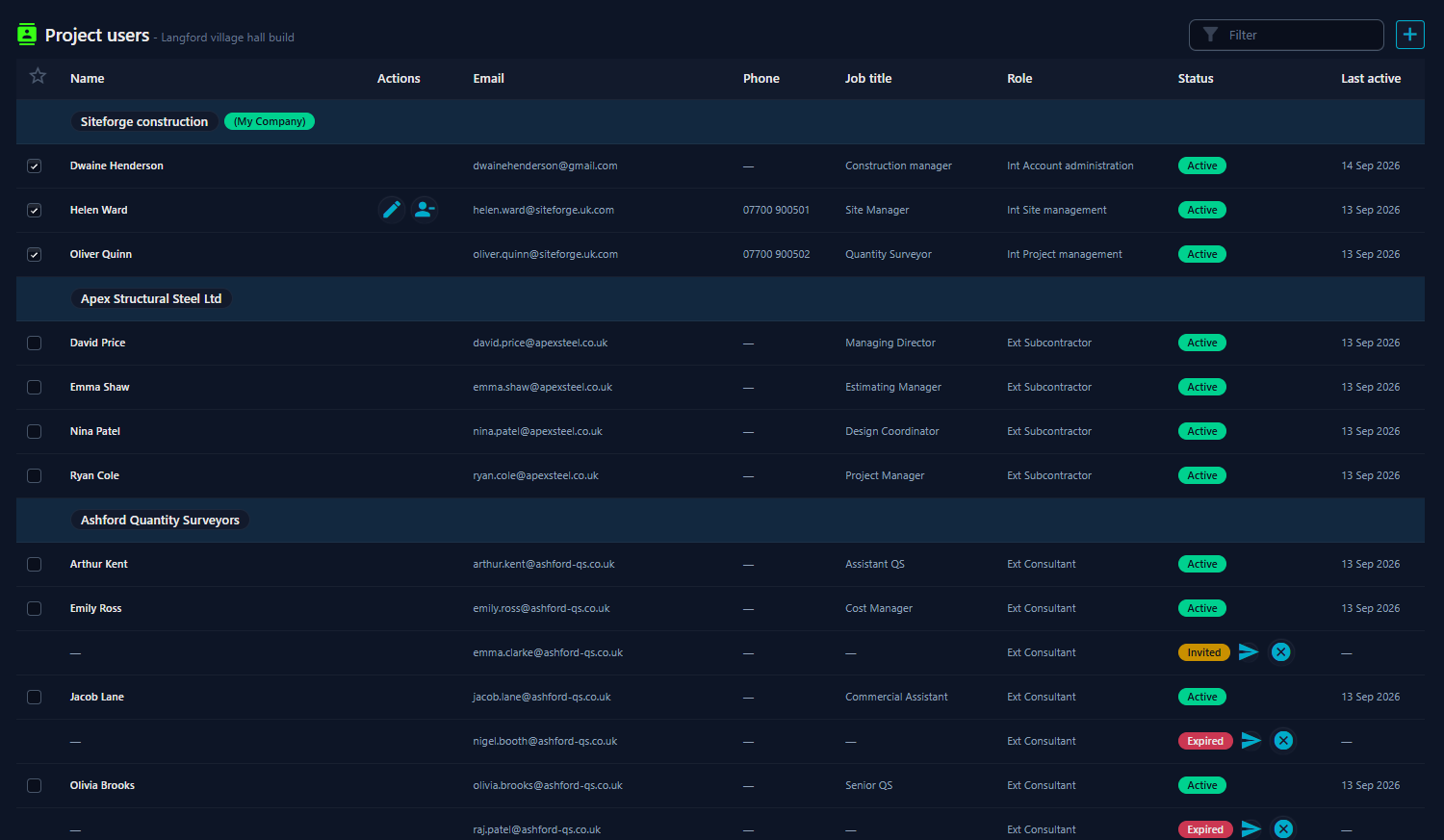Click into the Filter input field
Viewport: 1444px width, 840px height.
(1286, 35)
